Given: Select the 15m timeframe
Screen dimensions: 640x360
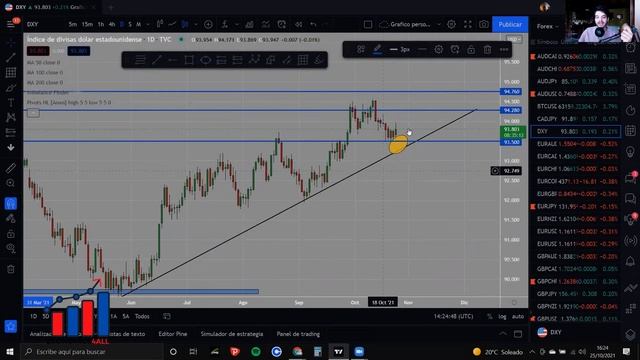Looking at the screenshot, I should (x=87, y=24).
